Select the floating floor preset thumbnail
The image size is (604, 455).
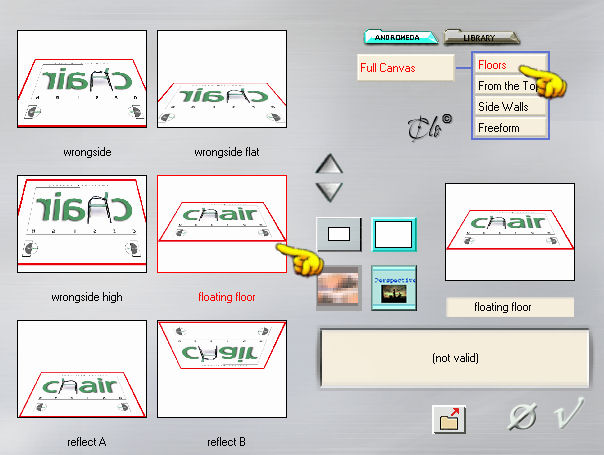click(222, 224)
